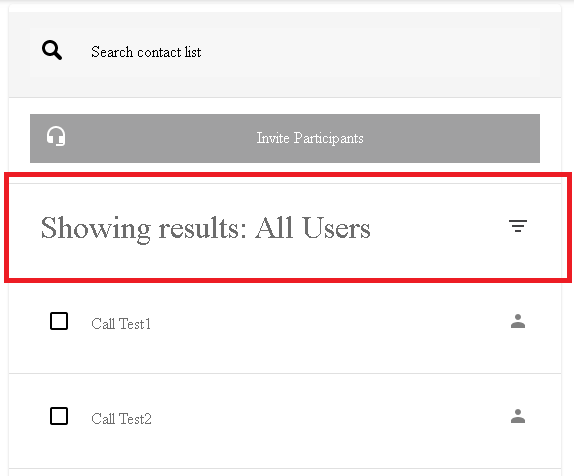Select the Call Test2 contact name

(x=121, y=419)
